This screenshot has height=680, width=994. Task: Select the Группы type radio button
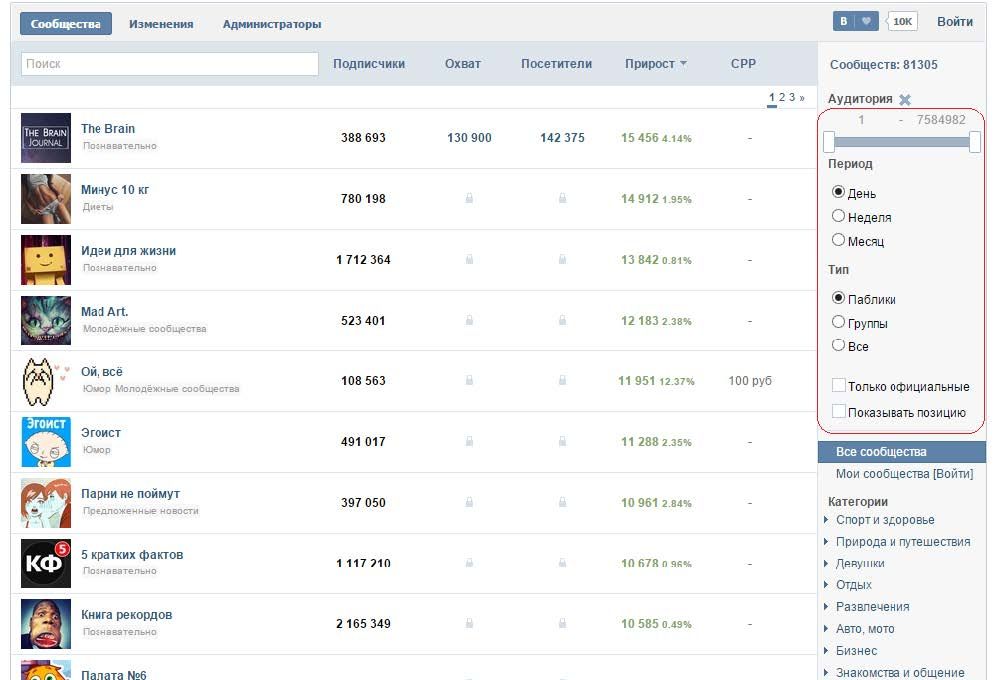click(x=838, y=321)
